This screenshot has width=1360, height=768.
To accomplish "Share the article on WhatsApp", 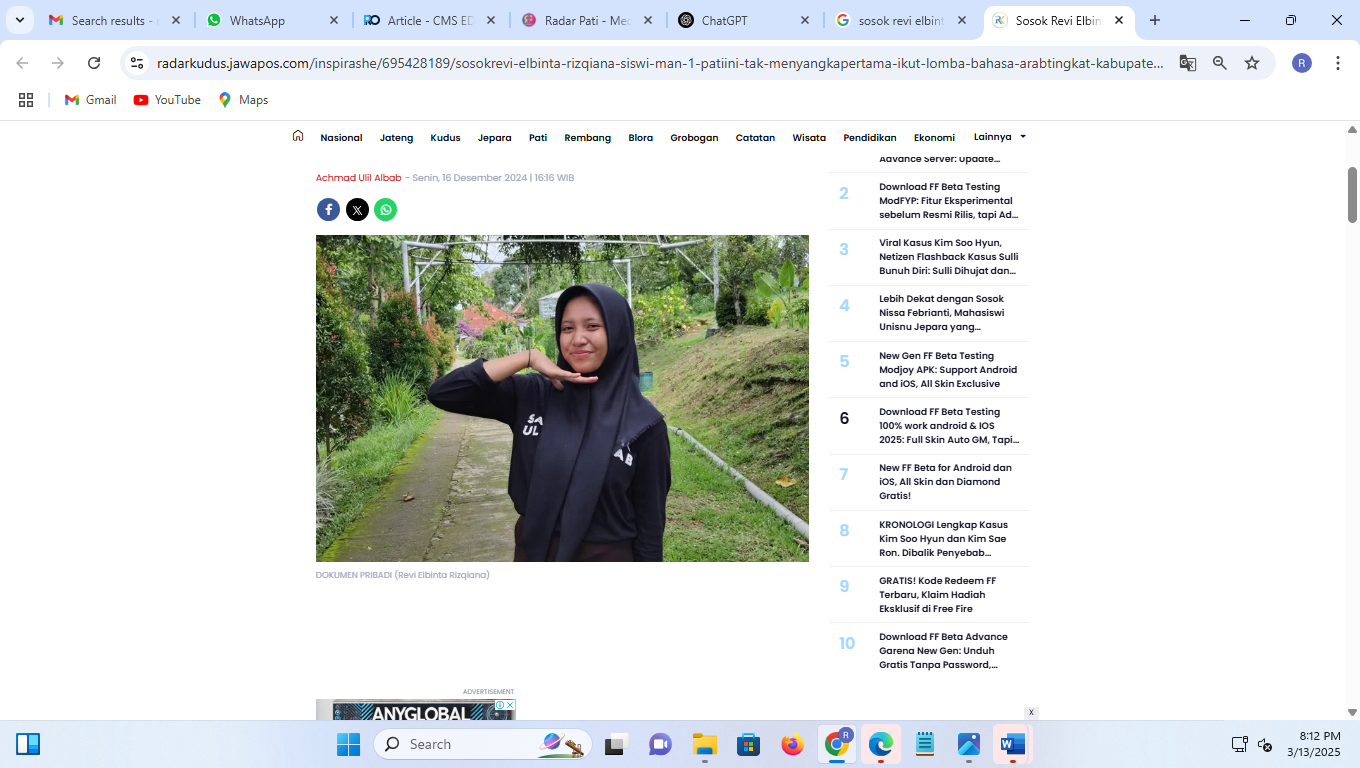I will coord(385,209).
